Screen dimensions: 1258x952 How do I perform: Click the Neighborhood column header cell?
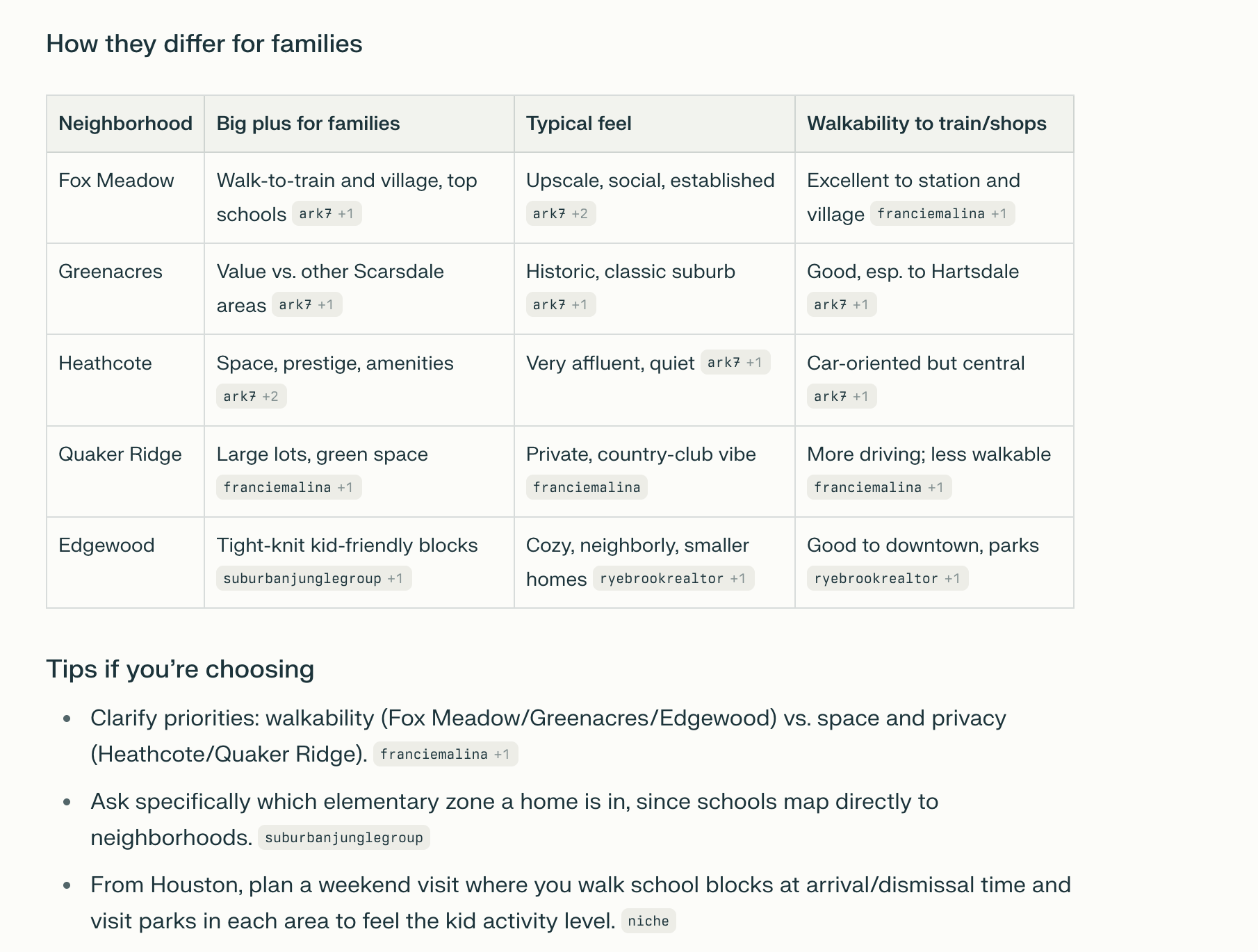pos(125,124)
